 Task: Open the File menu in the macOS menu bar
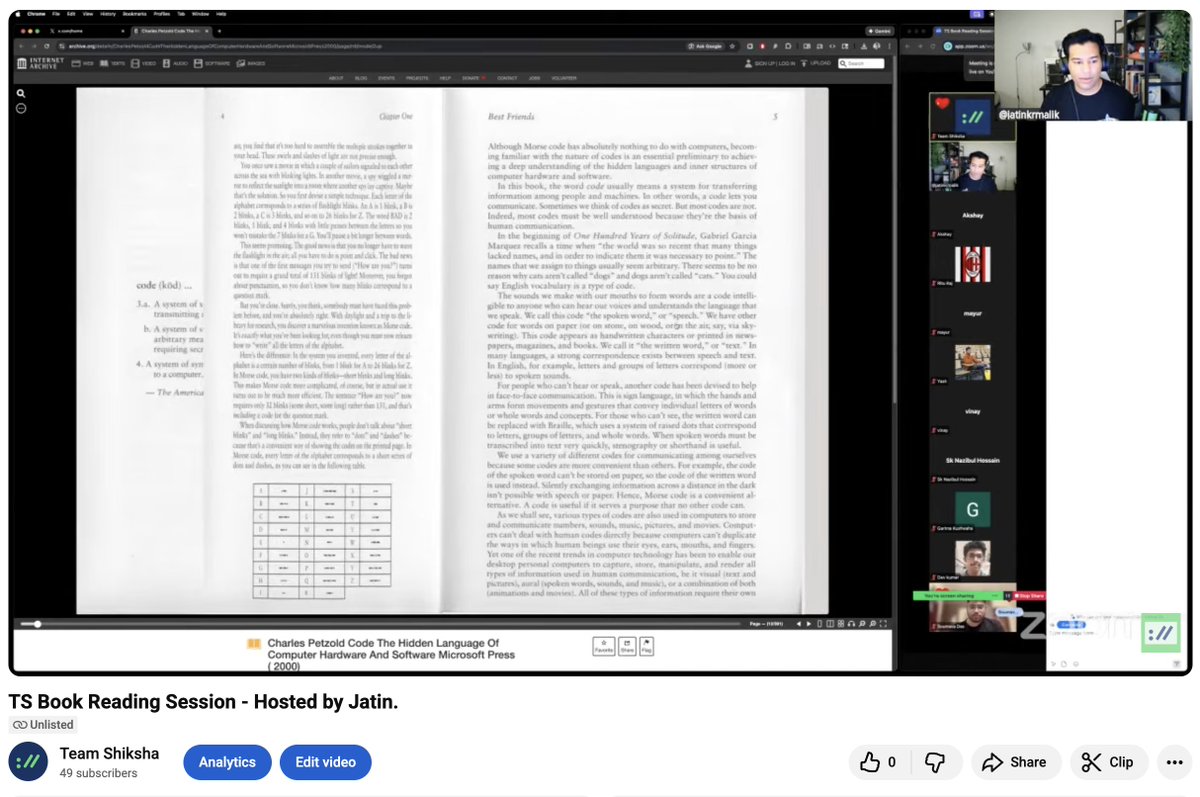55,14
